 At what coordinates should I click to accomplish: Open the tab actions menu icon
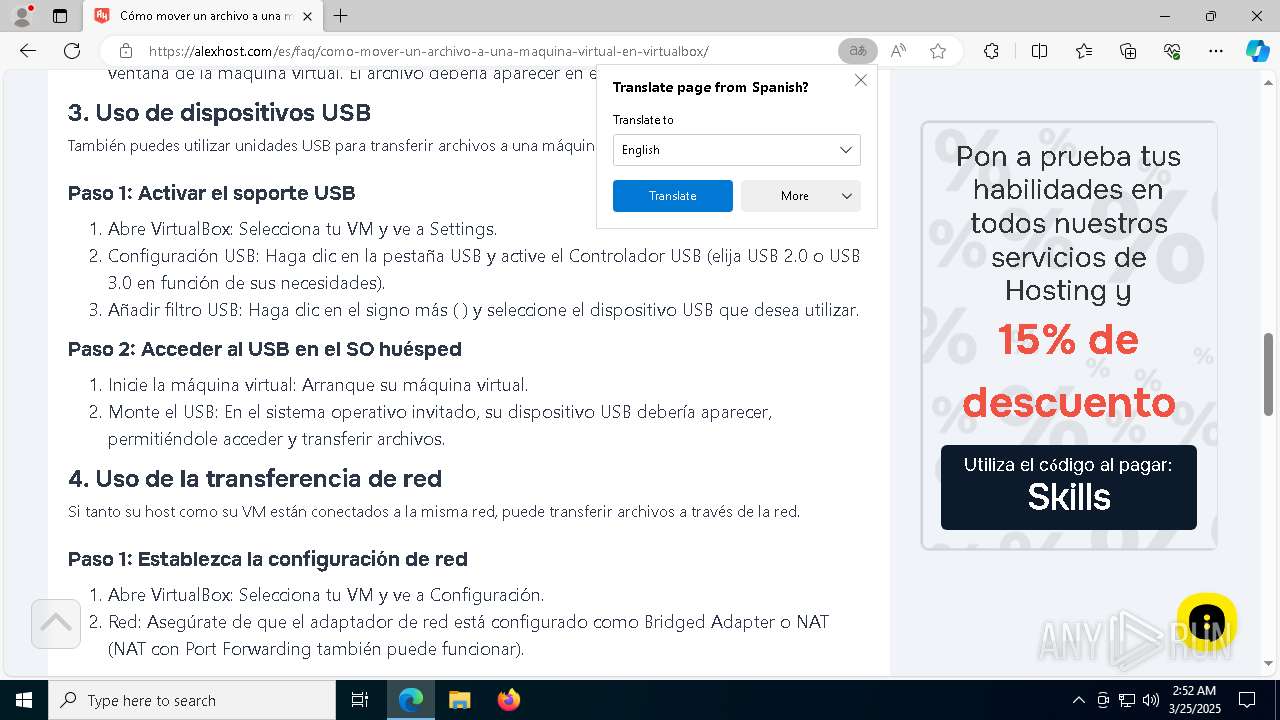click(x=60, y=16)
